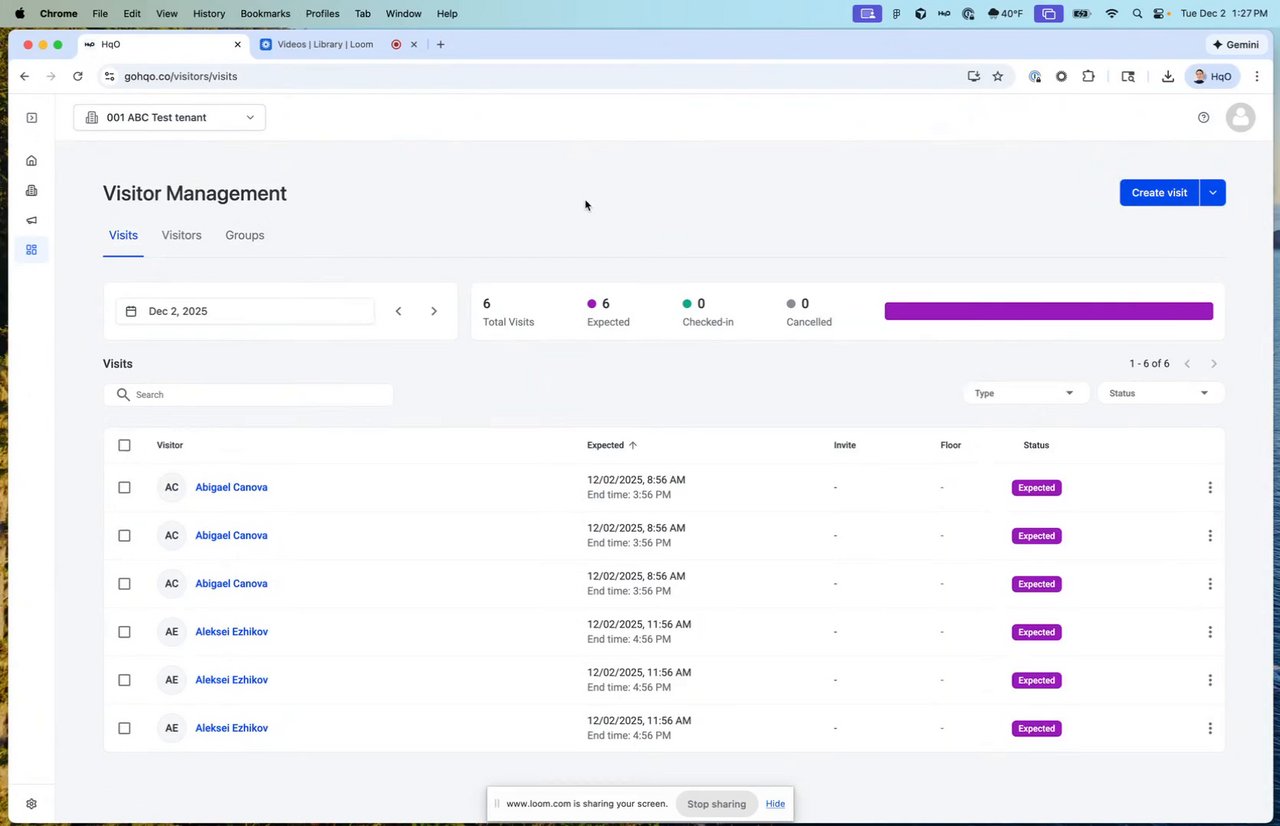Collapse the left sidebar panel icon
The height and width of the screenshot is (826, 1280).
tap(32, 118)
